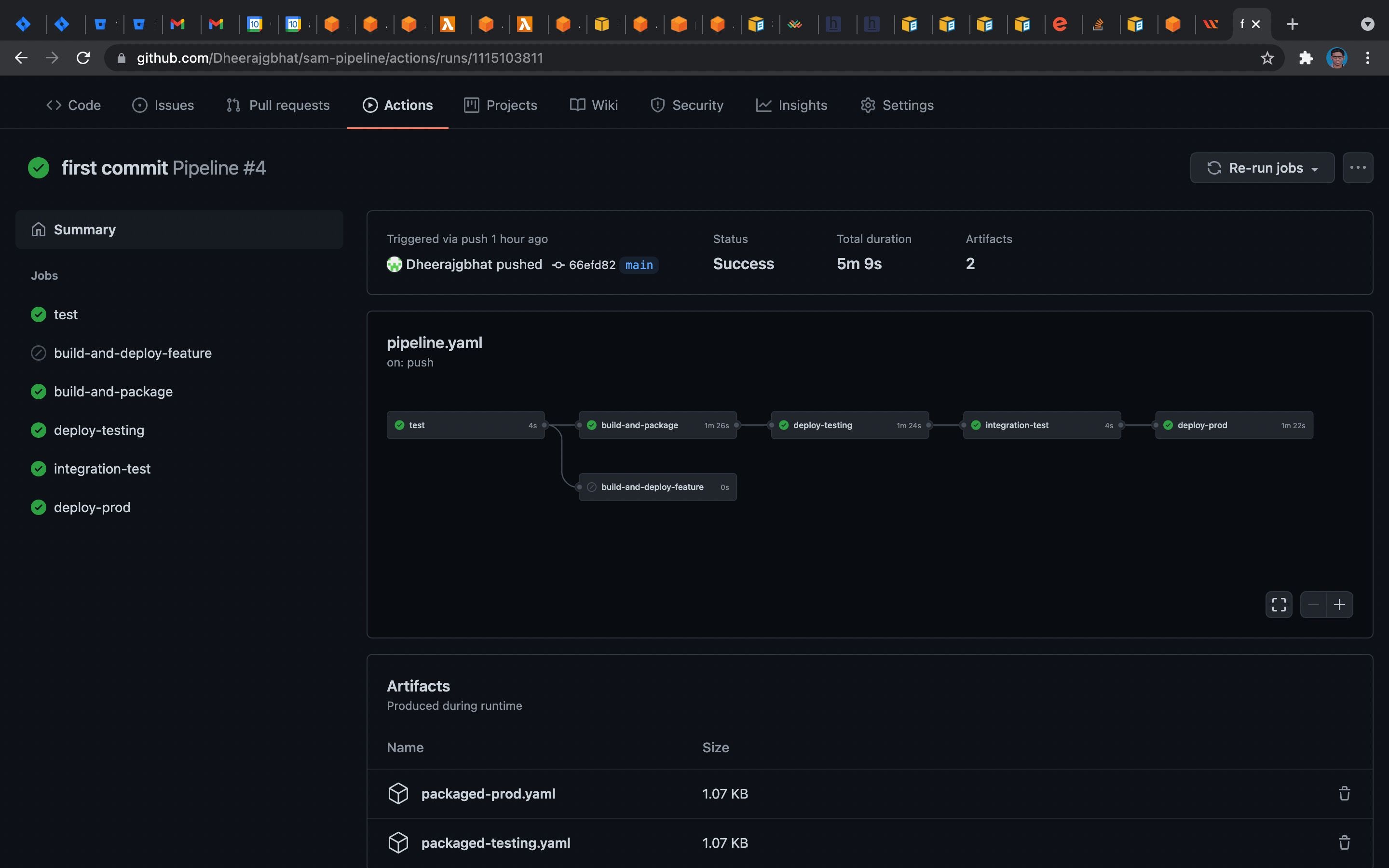Click deploy-prod node in workflow graph
The height and width of the screenshot is (868, 1389).
point(1234,425)
